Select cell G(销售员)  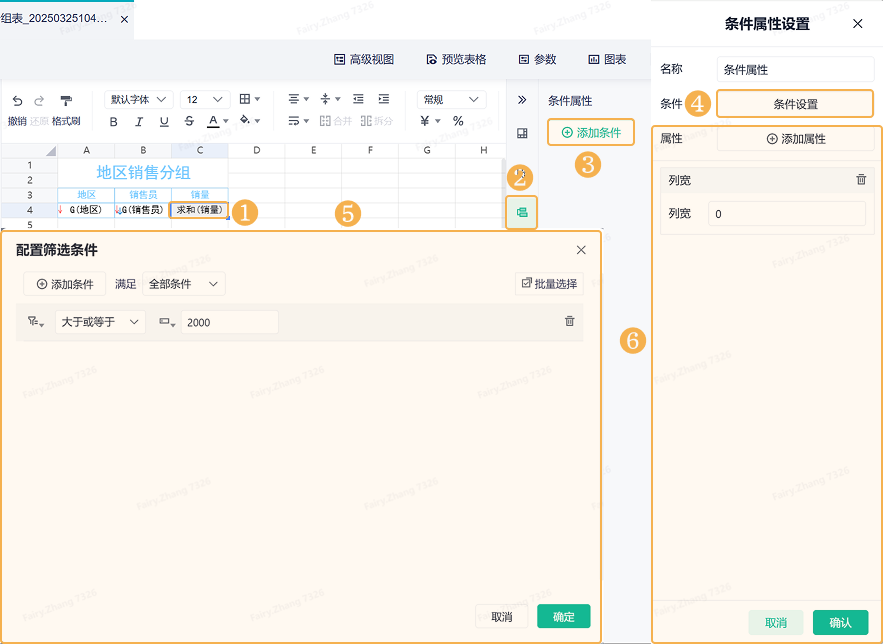click(143, 210)
